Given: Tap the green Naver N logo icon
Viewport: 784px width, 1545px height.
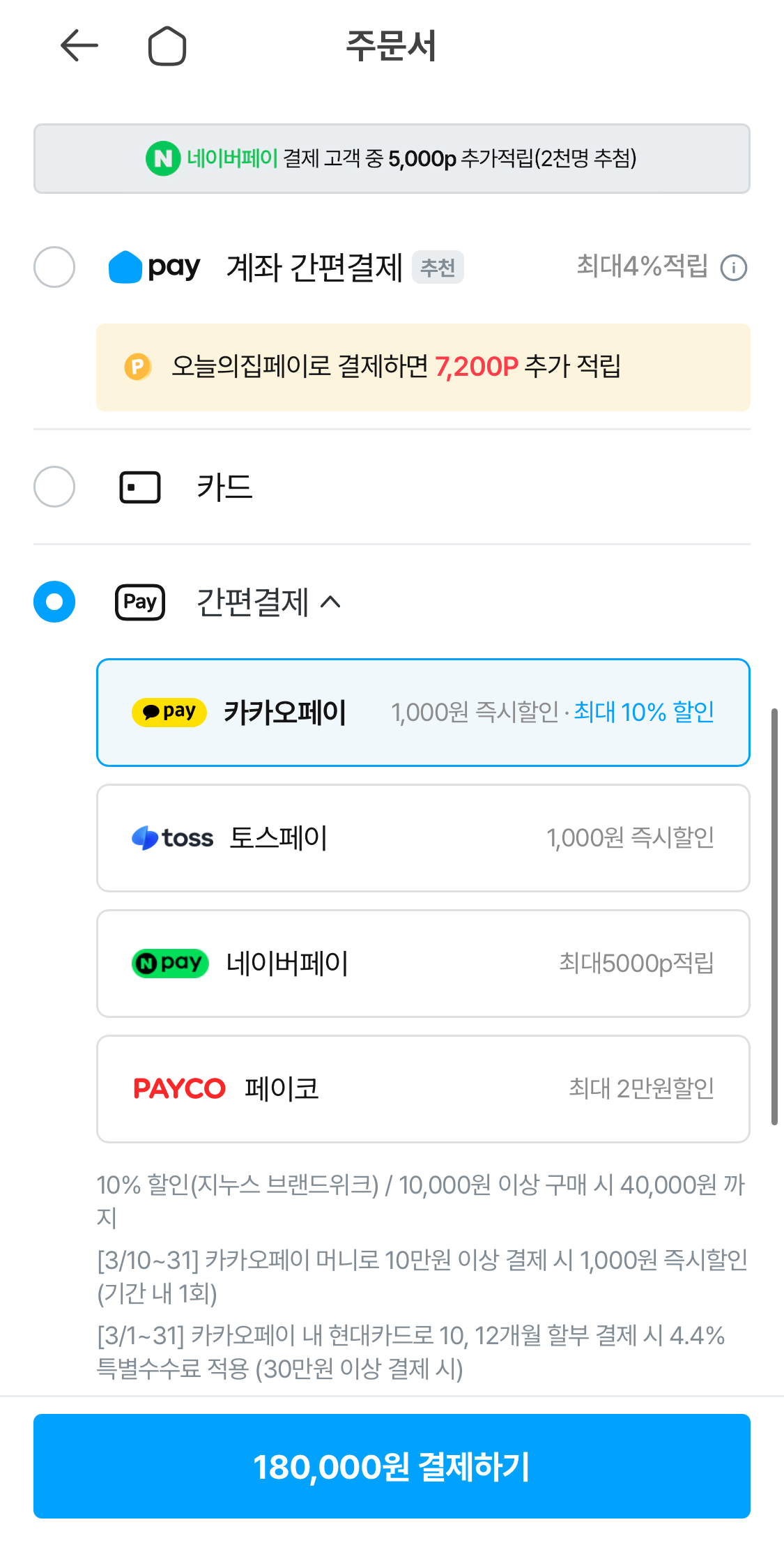Looking at the screenshot, I should pyautogui.click(x=163, y=159).
